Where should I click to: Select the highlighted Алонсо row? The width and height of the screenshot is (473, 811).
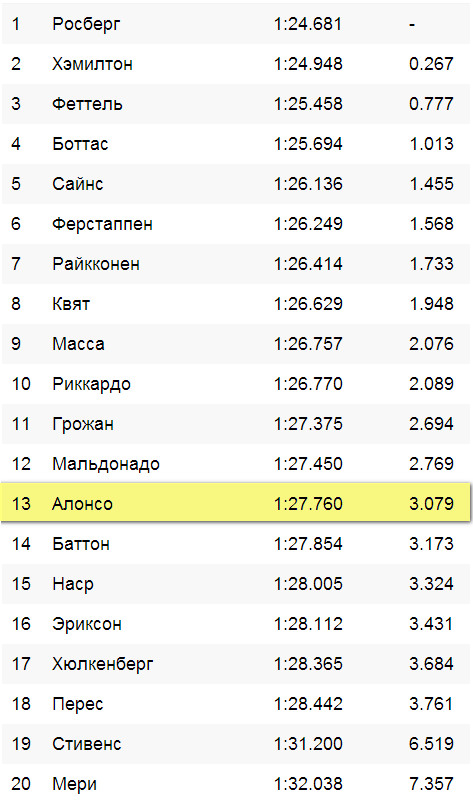[x=236, y=503]
